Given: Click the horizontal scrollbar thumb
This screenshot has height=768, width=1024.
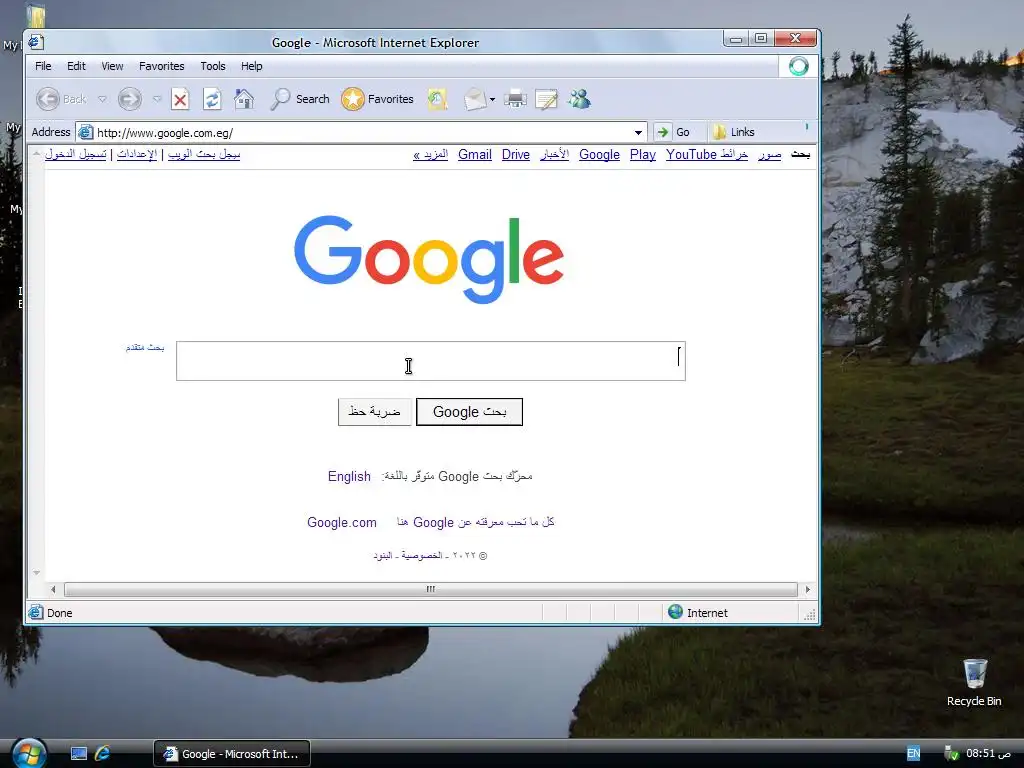Looking at the screenshot, I should [430, 590].
